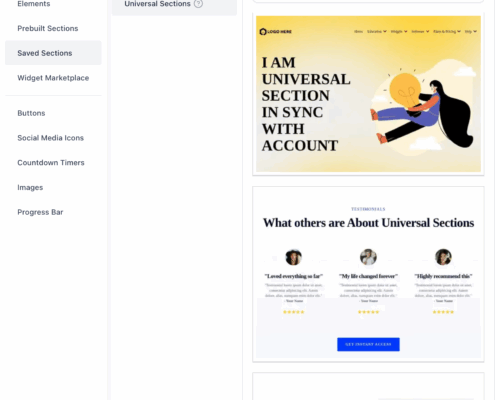Select the first testimonial avatar photo
The height and width of the screenshot is (400, 495).
[293, 257]
